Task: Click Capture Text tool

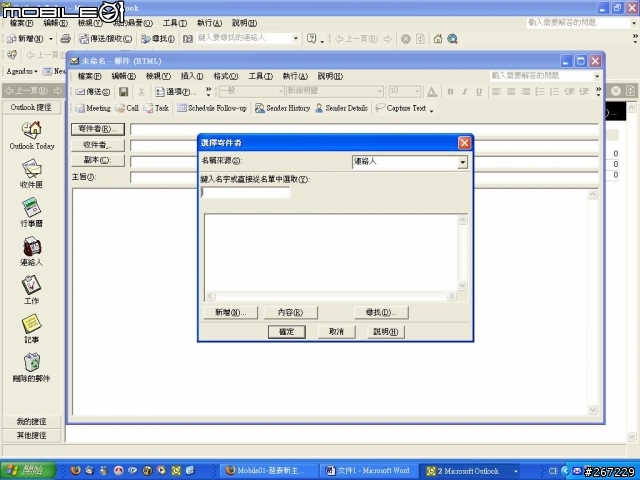Action: click(x=401, y=108)
